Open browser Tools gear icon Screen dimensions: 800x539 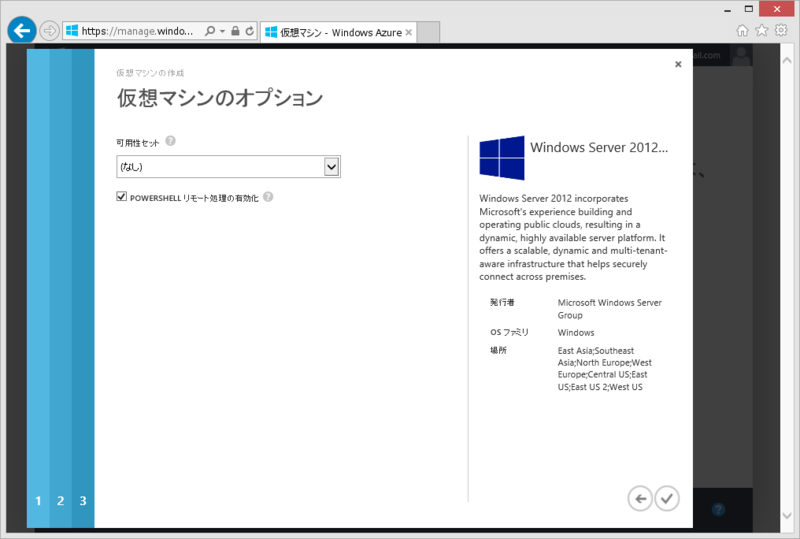click(x=781, y=31)
